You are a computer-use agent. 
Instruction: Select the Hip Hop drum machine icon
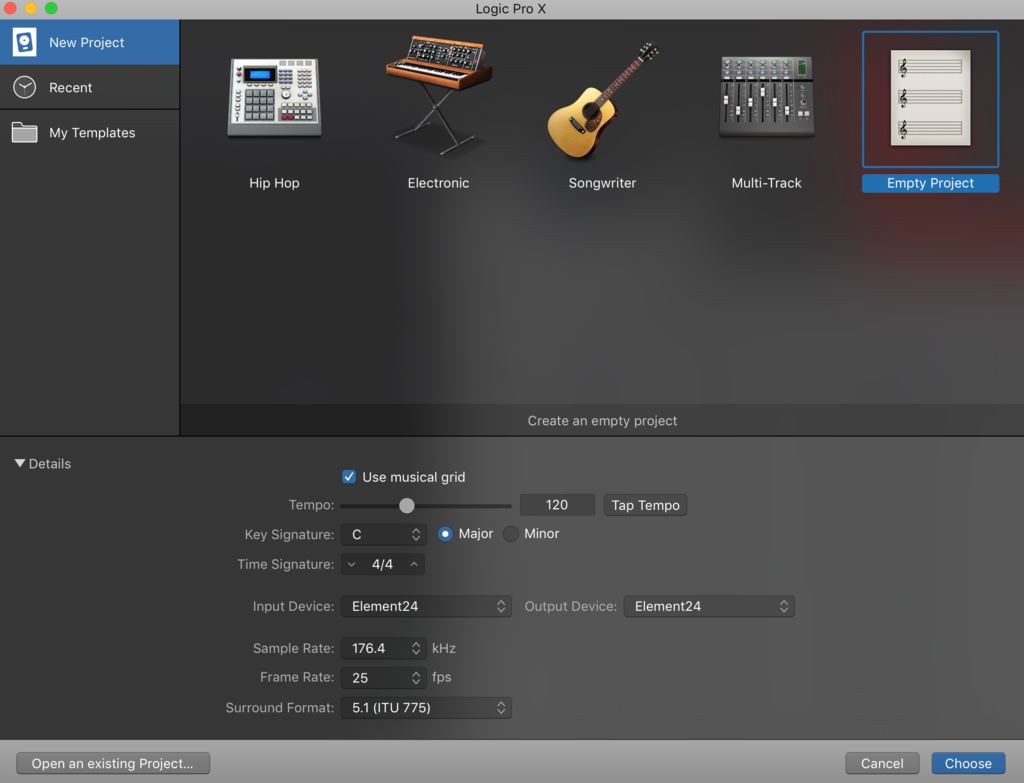274,97
